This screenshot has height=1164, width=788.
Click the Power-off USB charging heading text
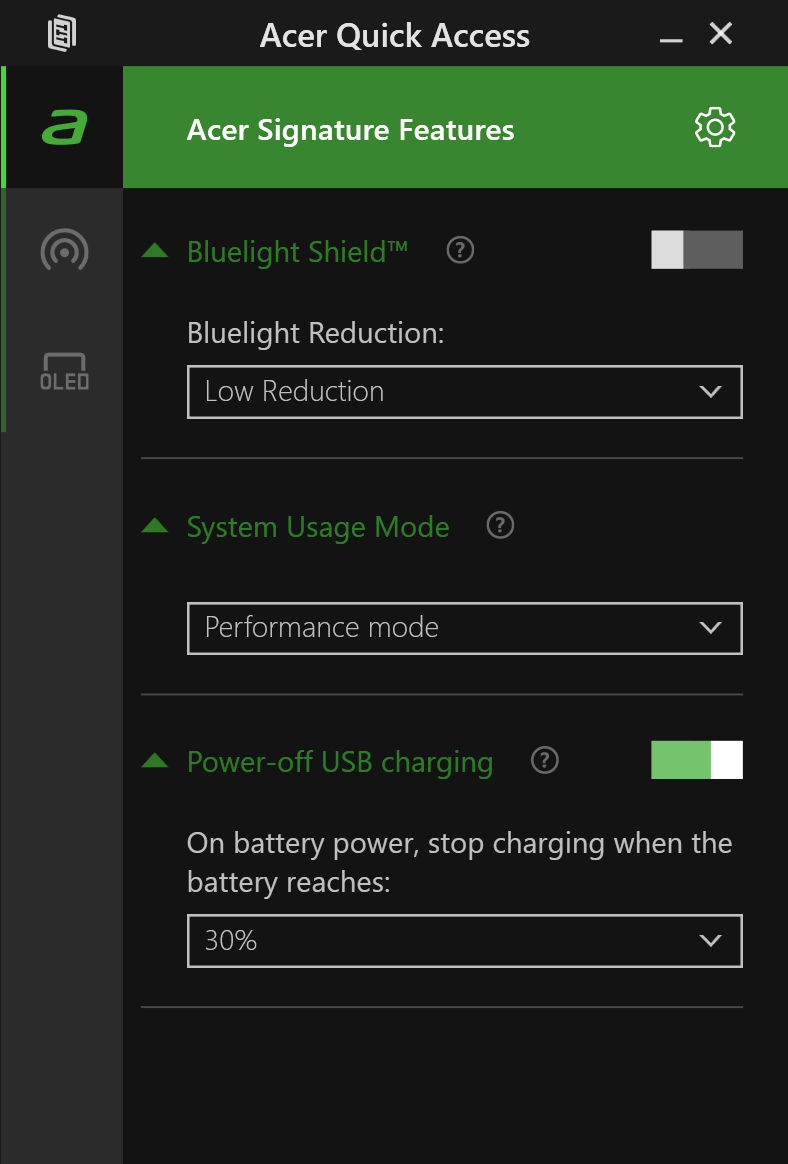coord(340,762)
